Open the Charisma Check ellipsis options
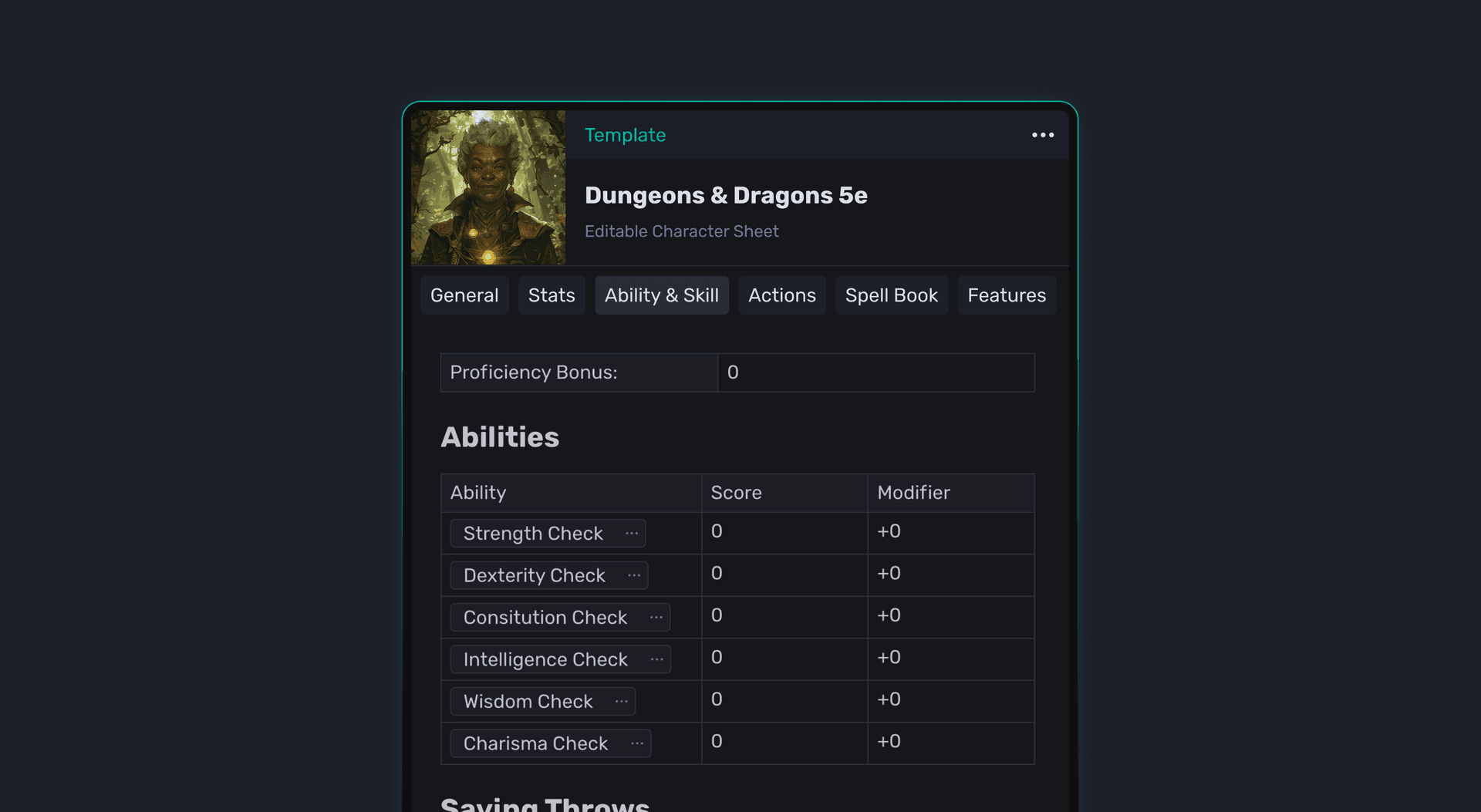Image resolution: width=1481 pixels, height=812 pixels. tap(637, 743)
